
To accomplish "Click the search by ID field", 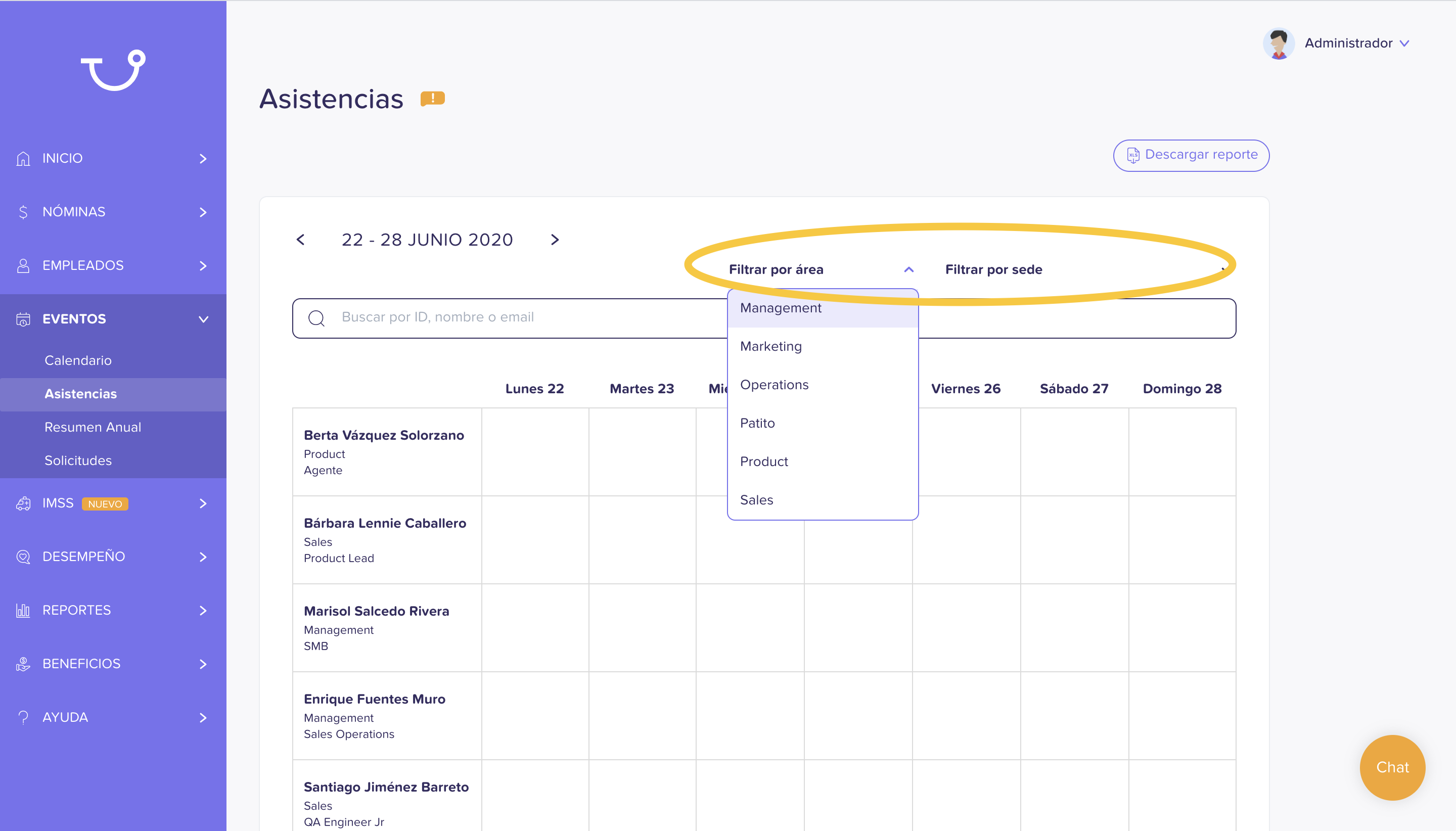I will (514, 318).
